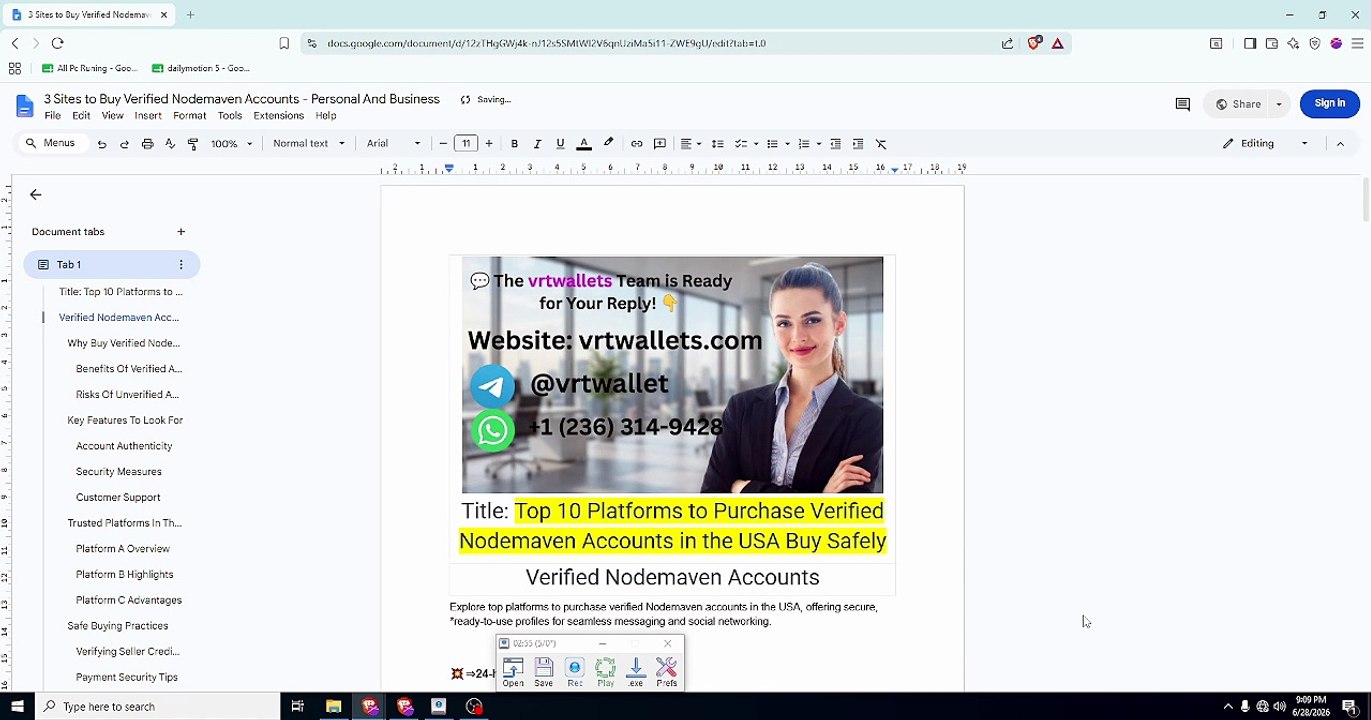
Task: Reload the page in the browser
Action: pos(57,43)
